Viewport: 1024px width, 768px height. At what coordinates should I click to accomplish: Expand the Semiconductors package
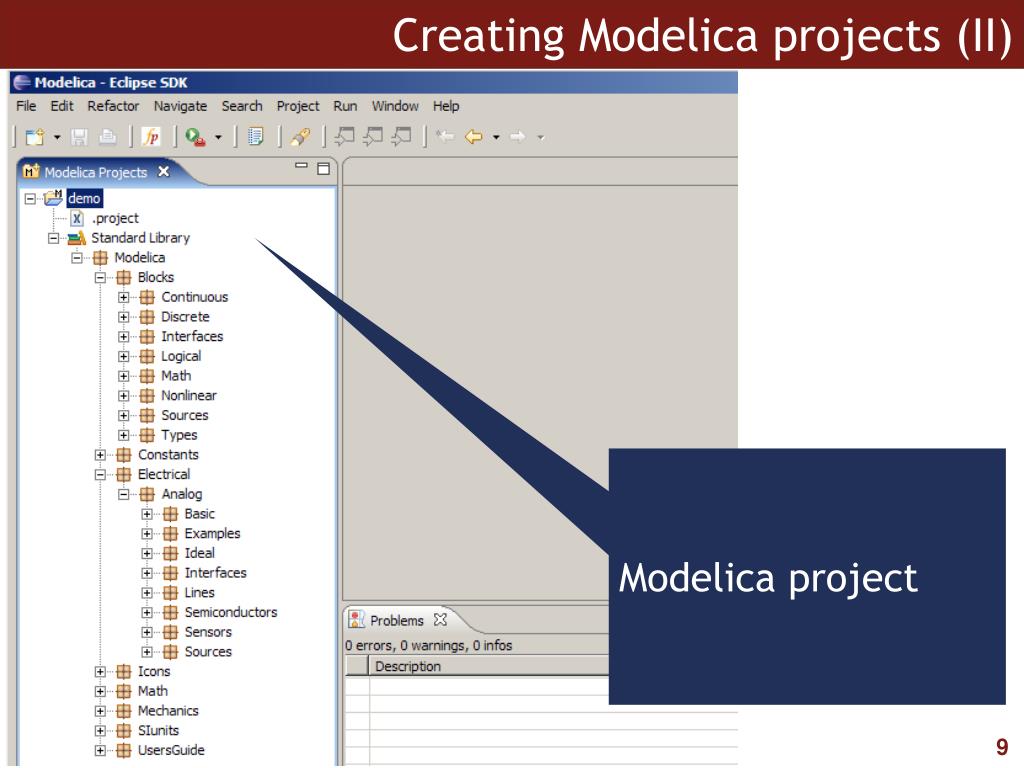click(x=147, y=613)
